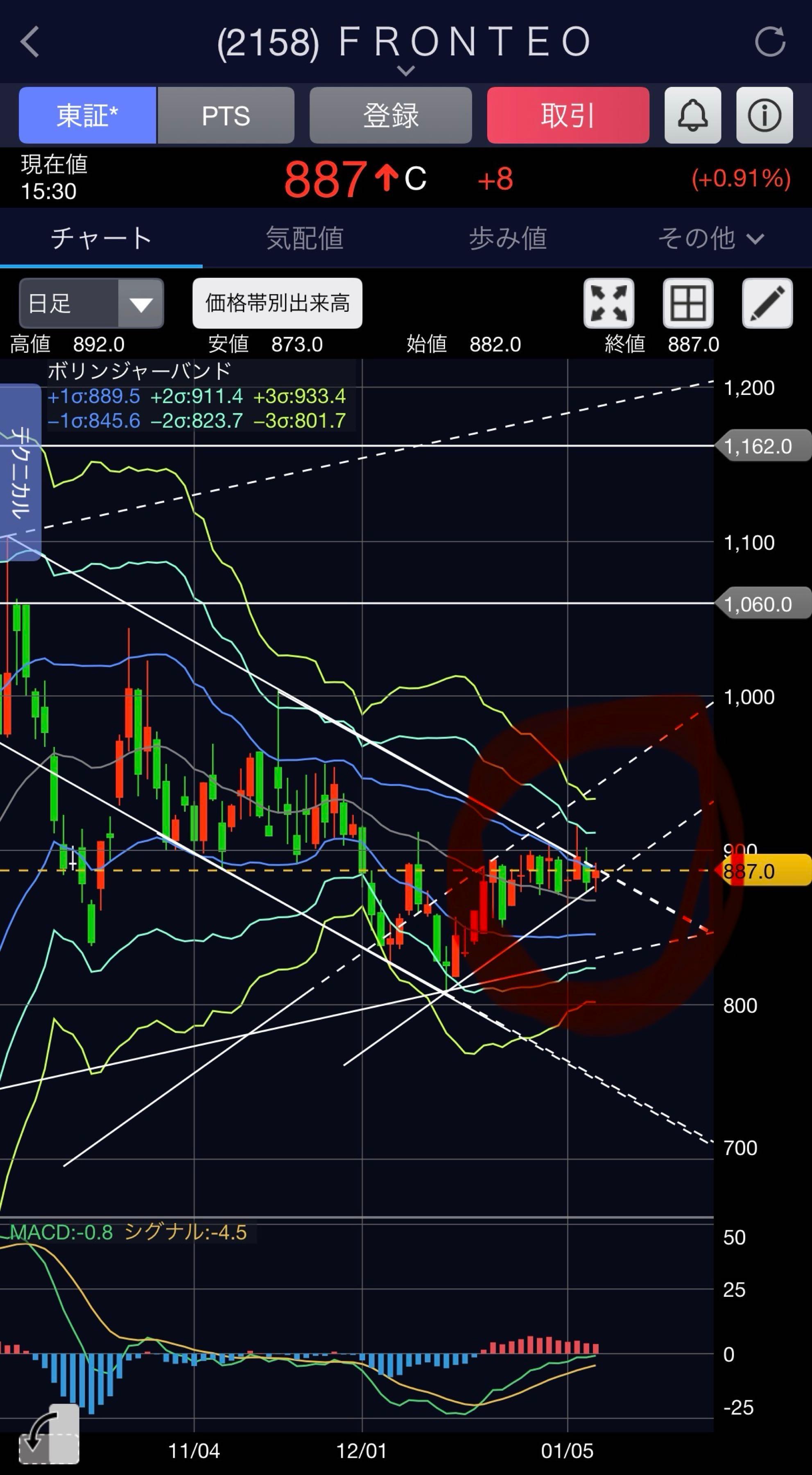Select the pencil drawing tool
Screen dimensions: 812x1475
point(767,303)
